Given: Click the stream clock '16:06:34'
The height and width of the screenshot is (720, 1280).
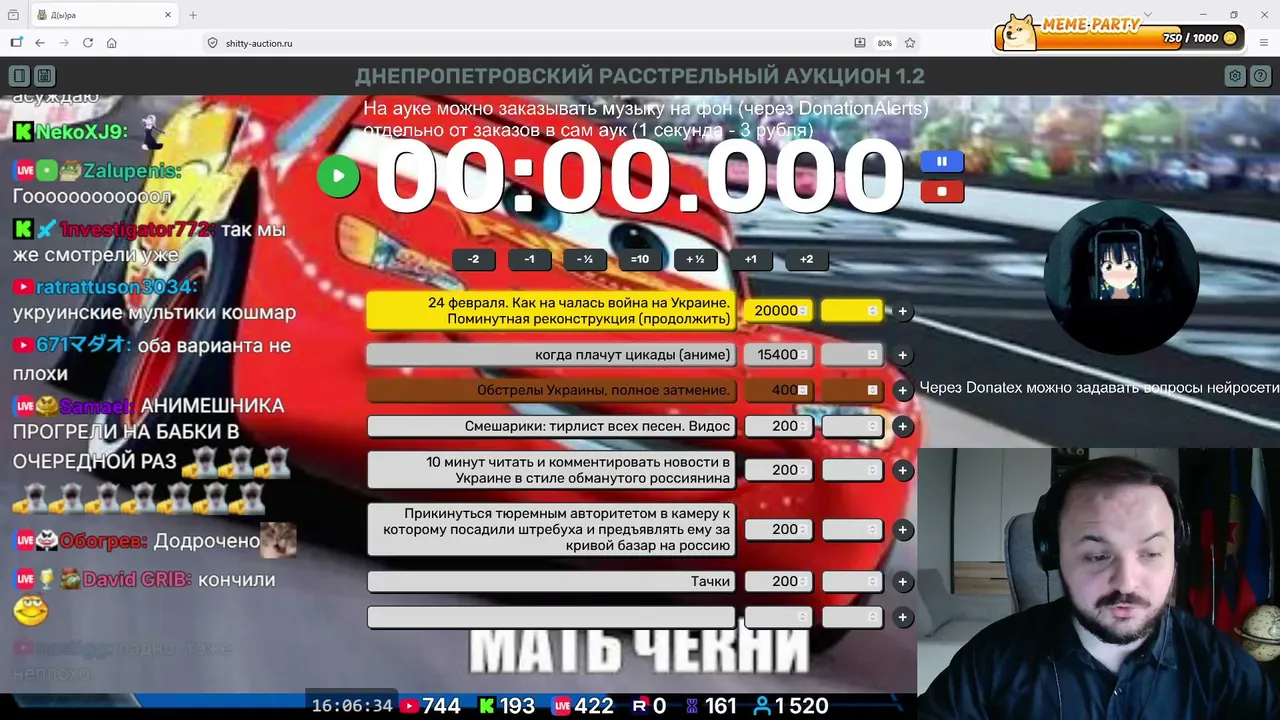Looking at the screenshot, I should tap(352, 706).
